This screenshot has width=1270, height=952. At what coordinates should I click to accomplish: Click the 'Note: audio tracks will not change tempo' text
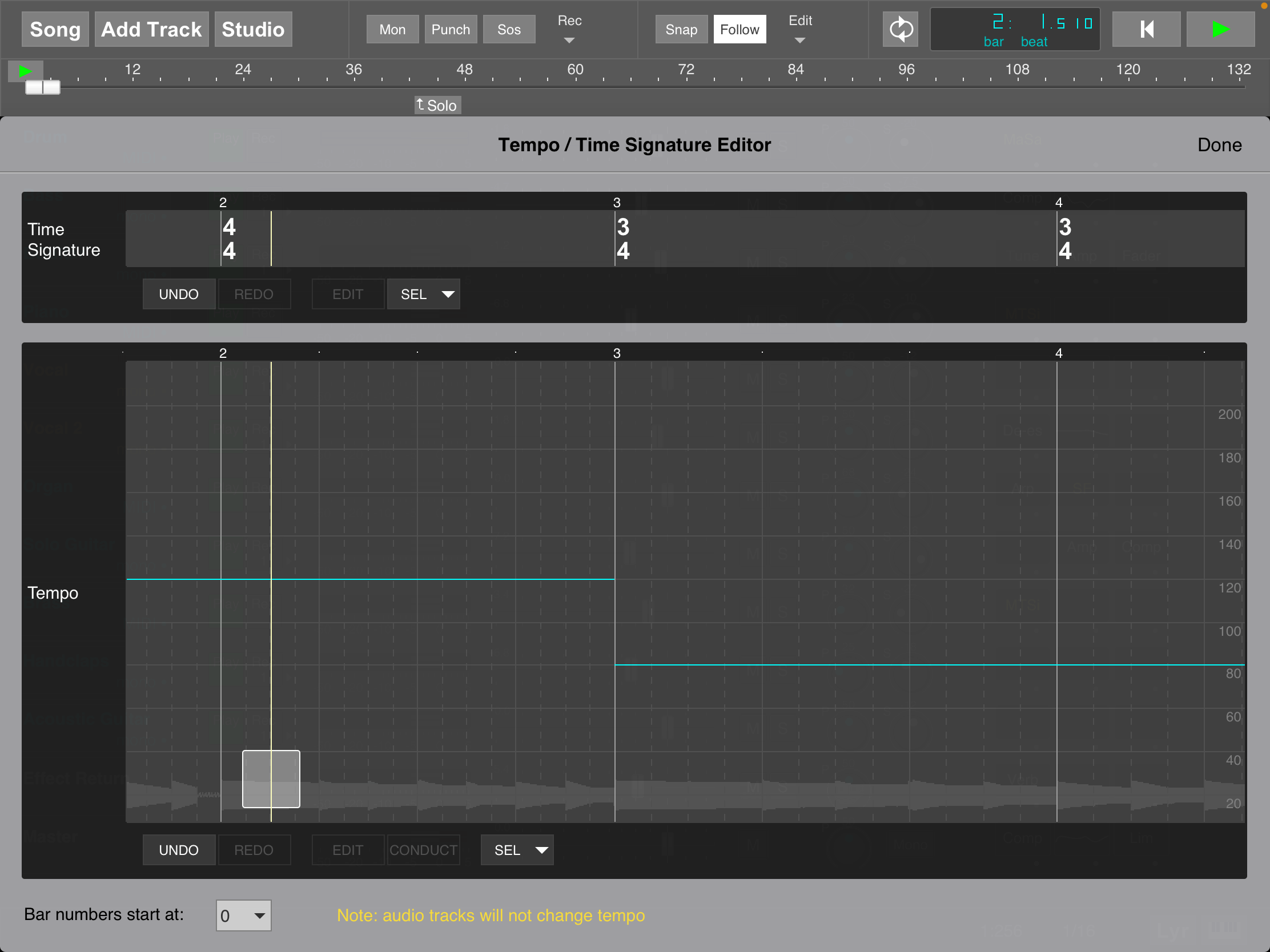tap(491, 915)
